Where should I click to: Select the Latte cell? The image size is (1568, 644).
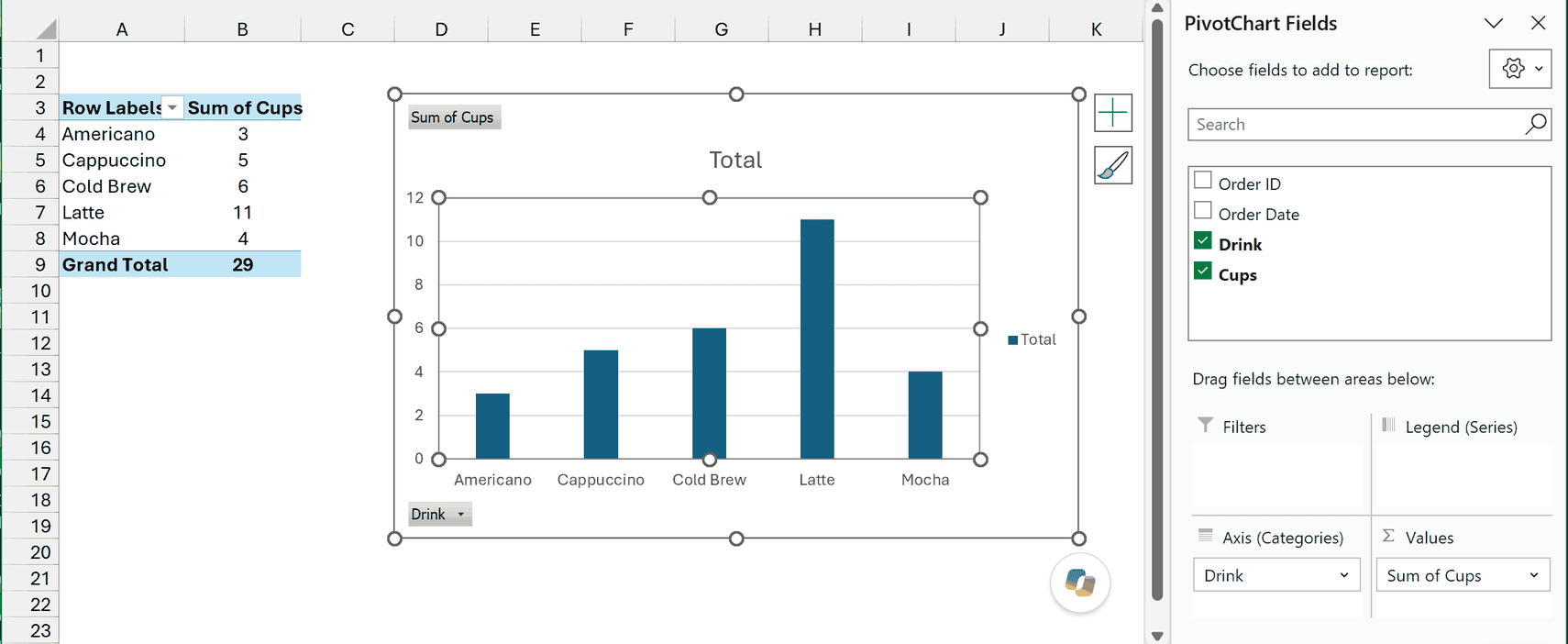tap(122, 212)
